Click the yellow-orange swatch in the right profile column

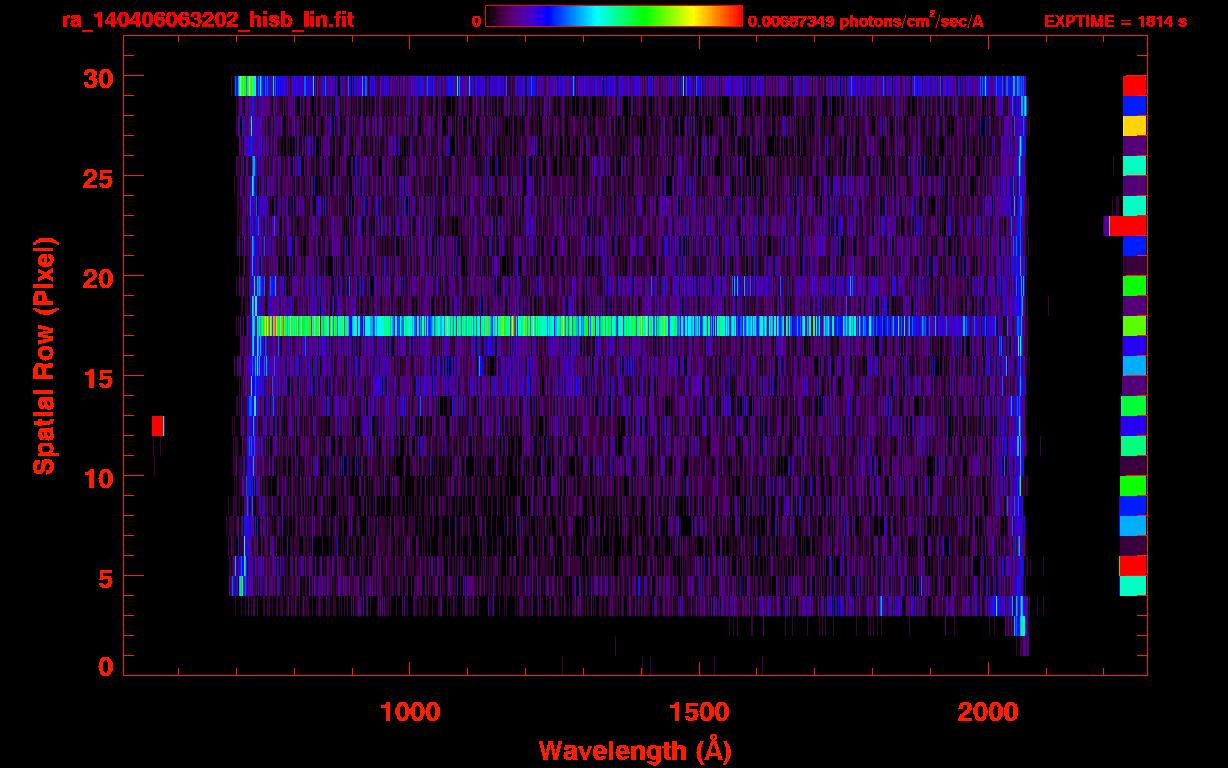coord(1134,126)
